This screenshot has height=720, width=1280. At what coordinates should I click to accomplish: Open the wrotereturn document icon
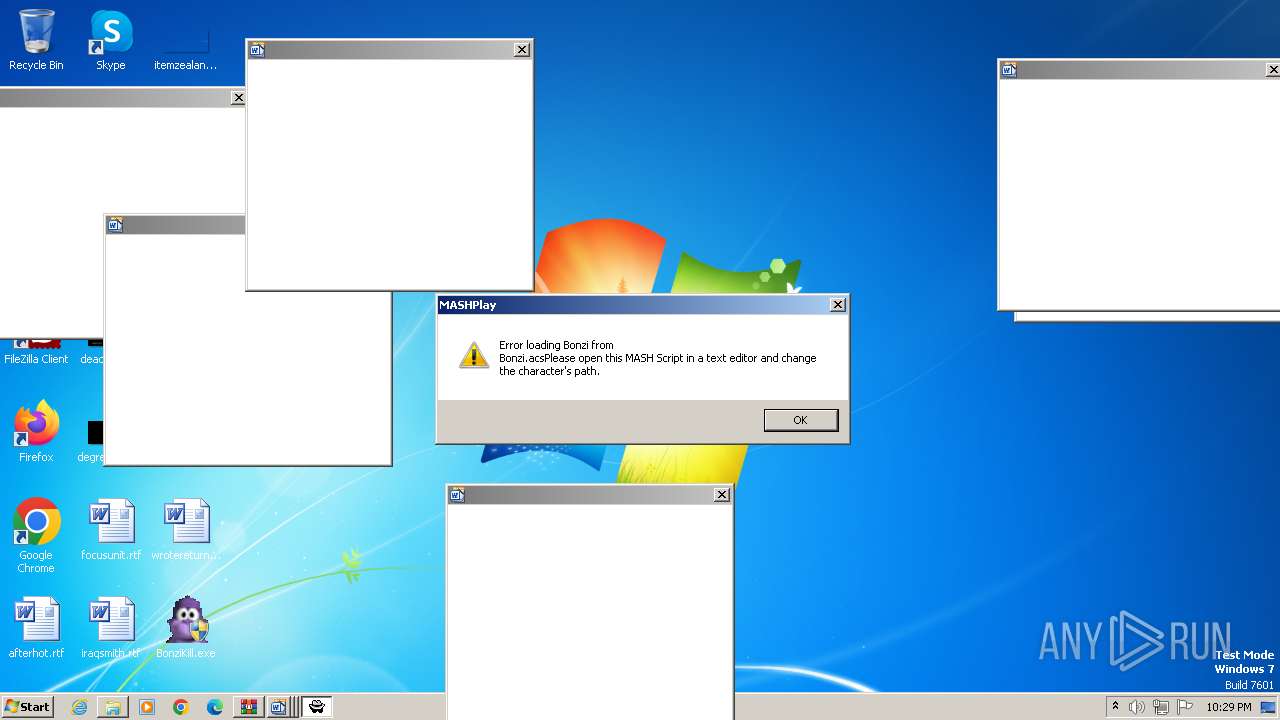tap(186, 530)
